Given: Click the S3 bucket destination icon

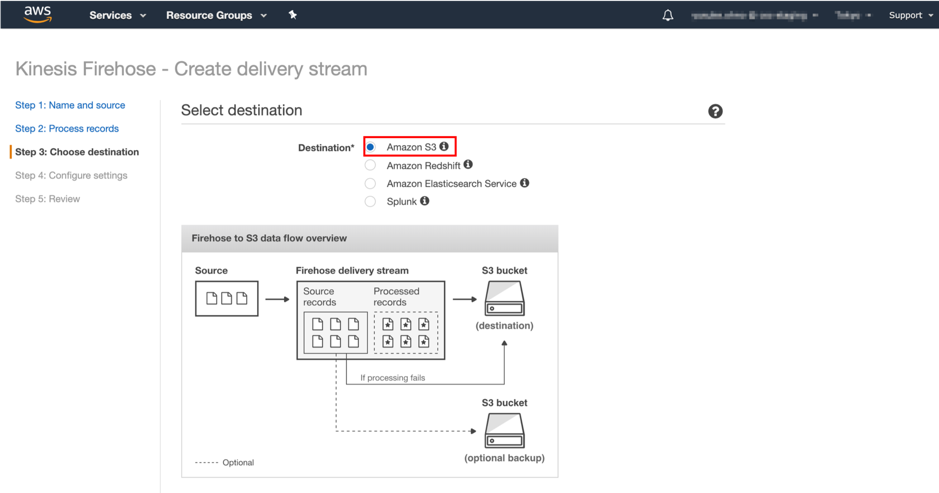Looking at the screenshot, I should pyautogui.click(x=504, y=298).
